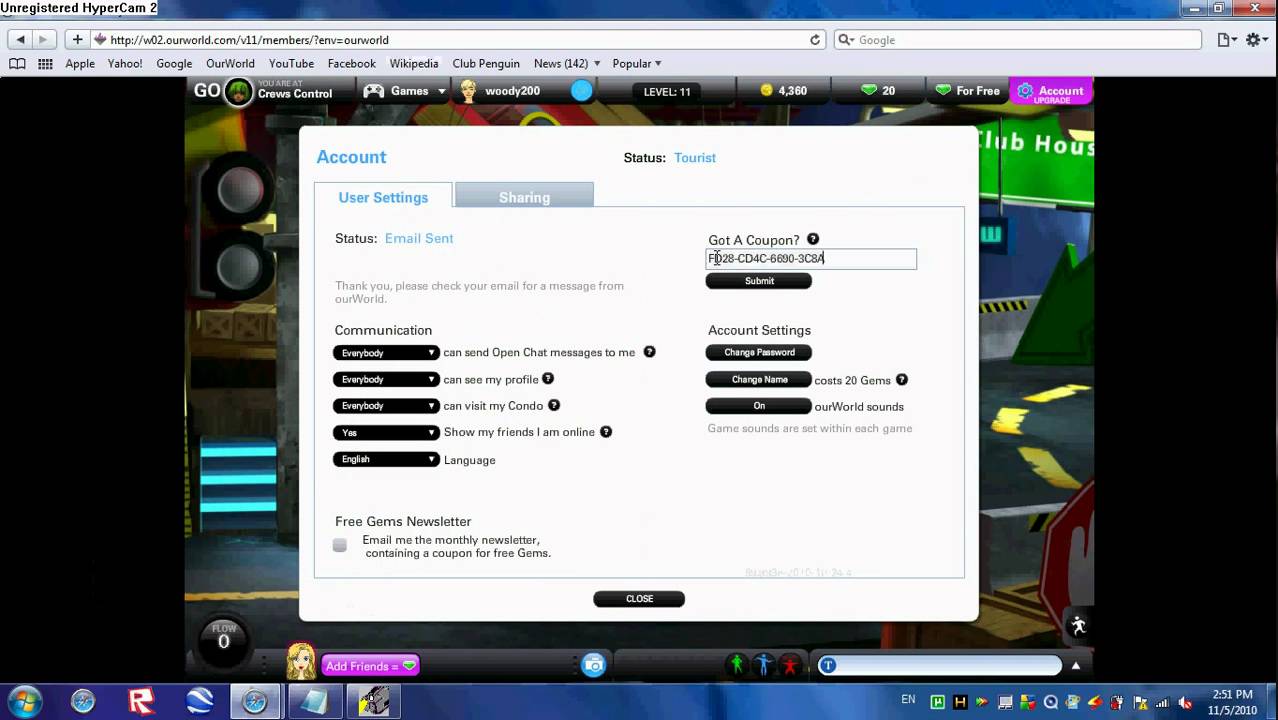
Task: Click the blonde avatar in friends bar
Action: click(x=300, y=662)
